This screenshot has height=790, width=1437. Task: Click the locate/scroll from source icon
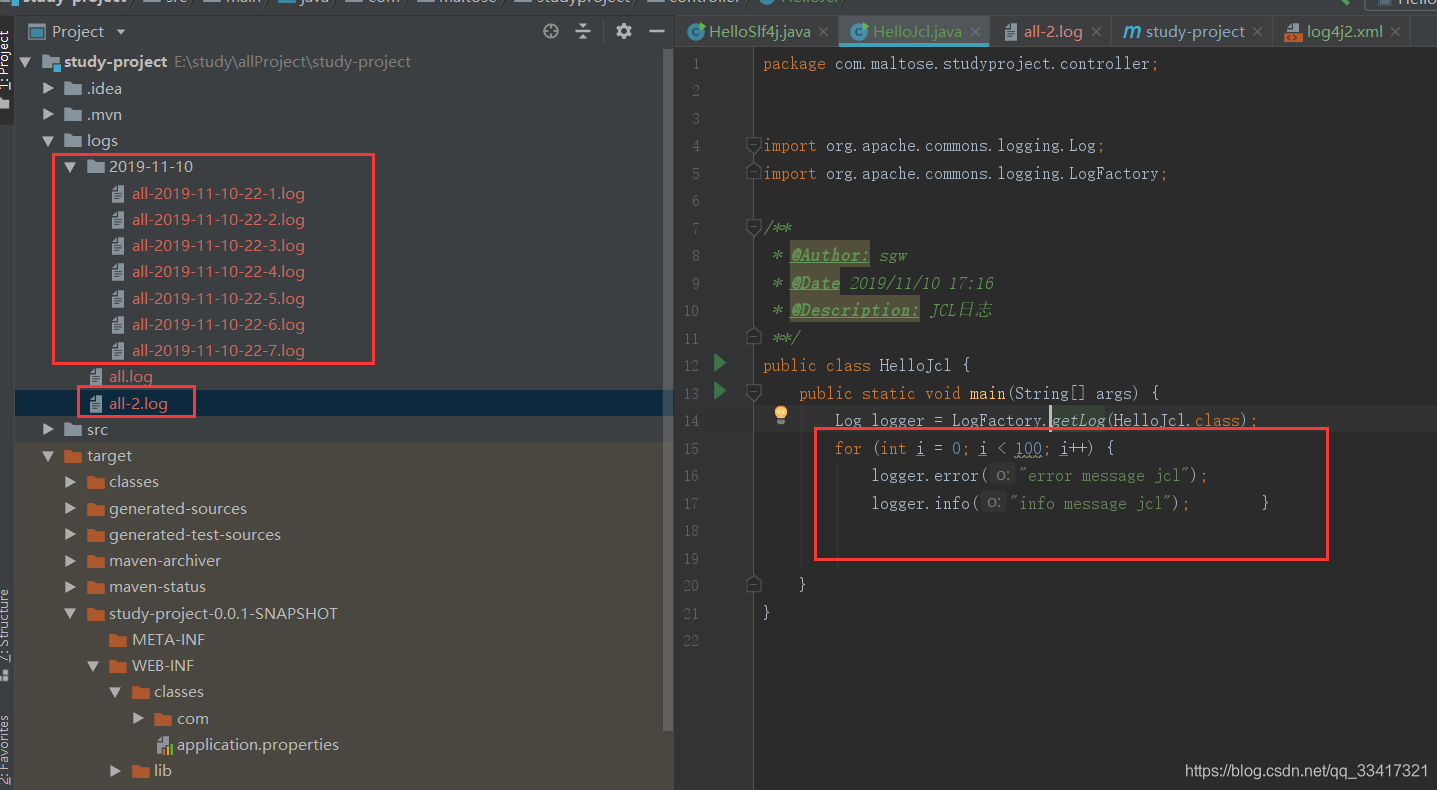pos(551,31)
